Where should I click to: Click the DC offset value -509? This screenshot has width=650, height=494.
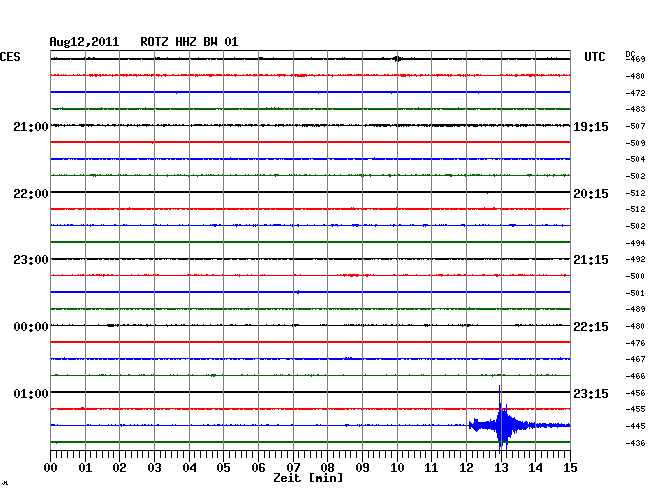[x=635, y=143]
